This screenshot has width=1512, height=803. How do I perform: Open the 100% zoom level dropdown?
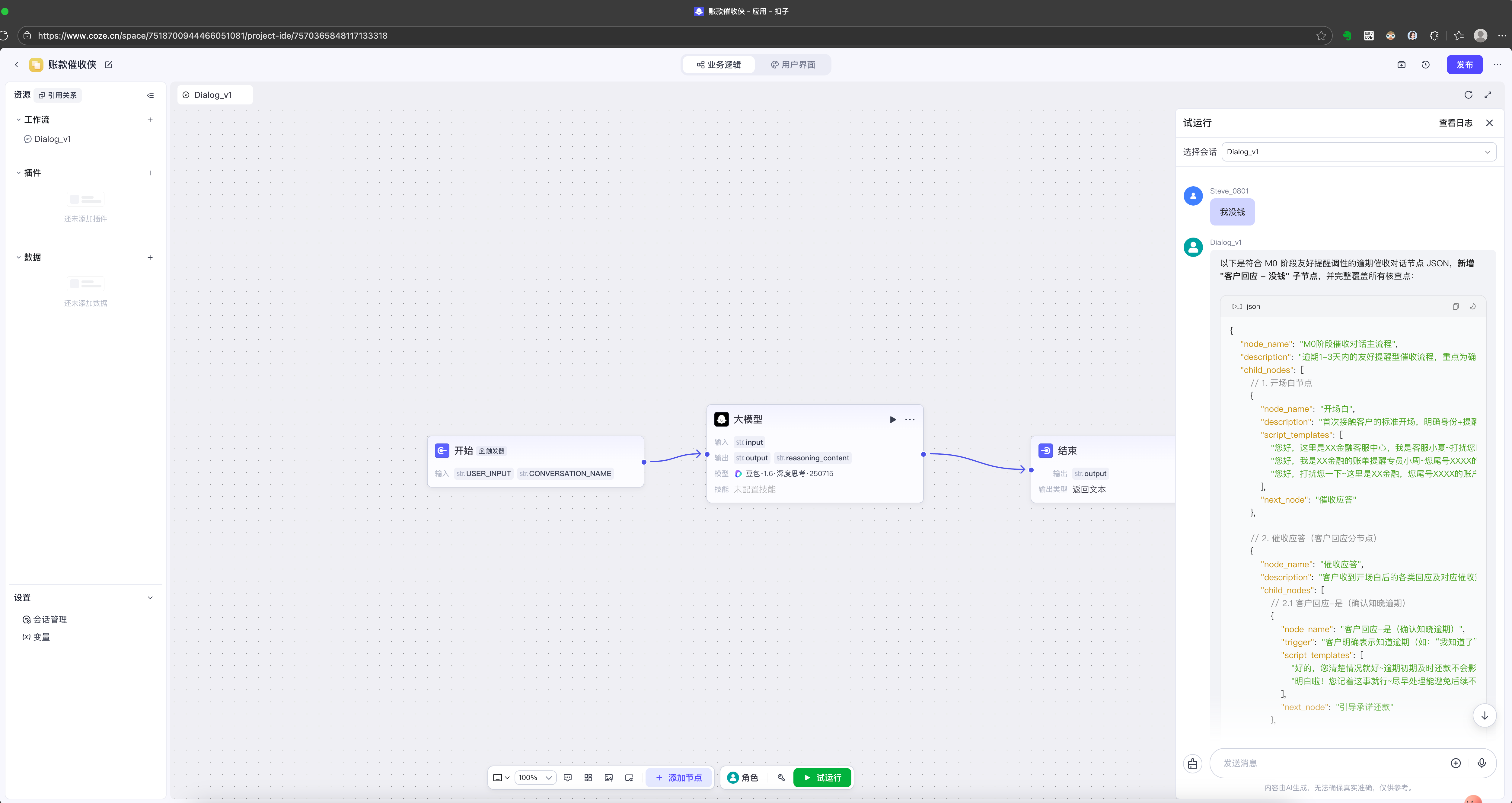tap(535, 778)
